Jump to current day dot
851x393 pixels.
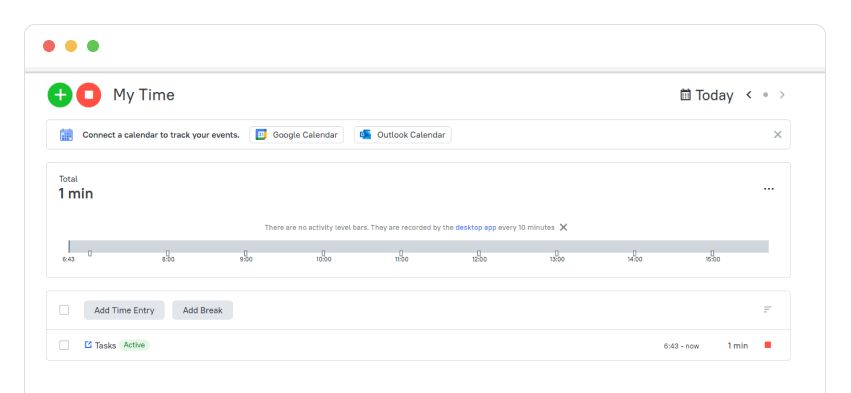tap(765, 95)
